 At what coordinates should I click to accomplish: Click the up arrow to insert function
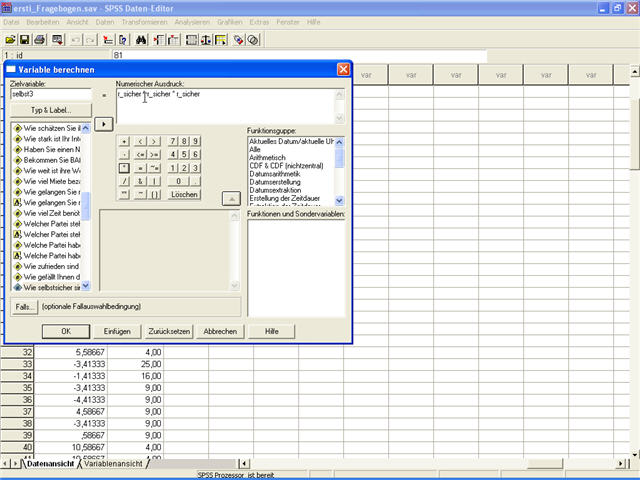230,197
